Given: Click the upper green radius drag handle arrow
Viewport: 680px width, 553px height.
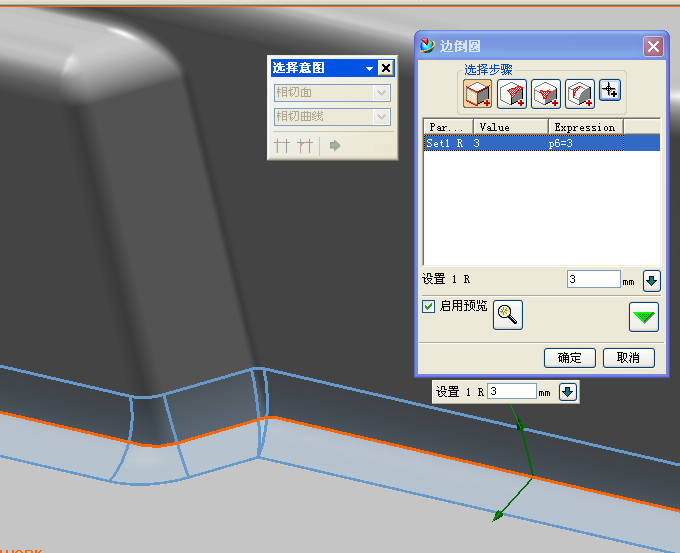Looking at the screenshot, I should click(x=520, y=425).
